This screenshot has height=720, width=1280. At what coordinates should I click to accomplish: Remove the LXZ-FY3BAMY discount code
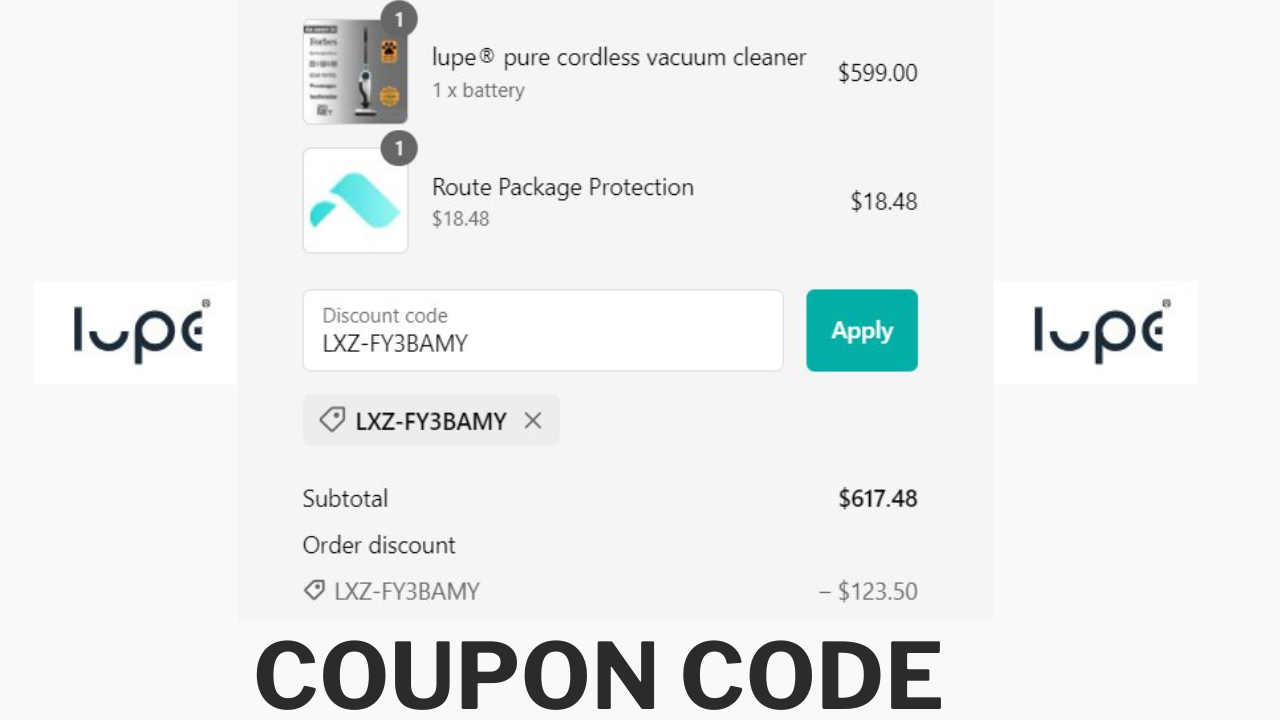pos(534,420)
